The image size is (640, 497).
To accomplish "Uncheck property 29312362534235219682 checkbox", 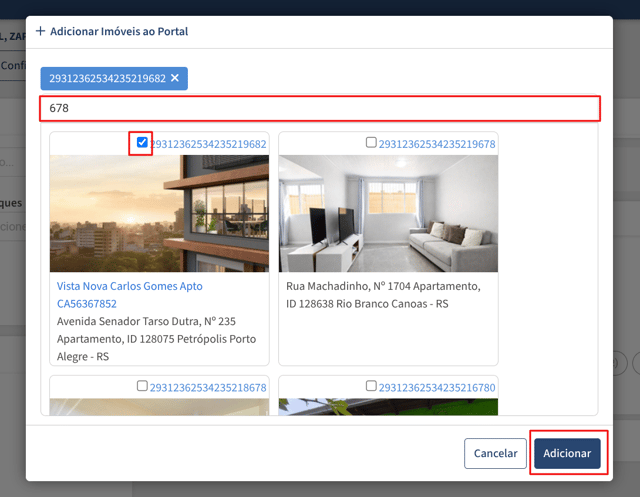I will coord(142,142).
